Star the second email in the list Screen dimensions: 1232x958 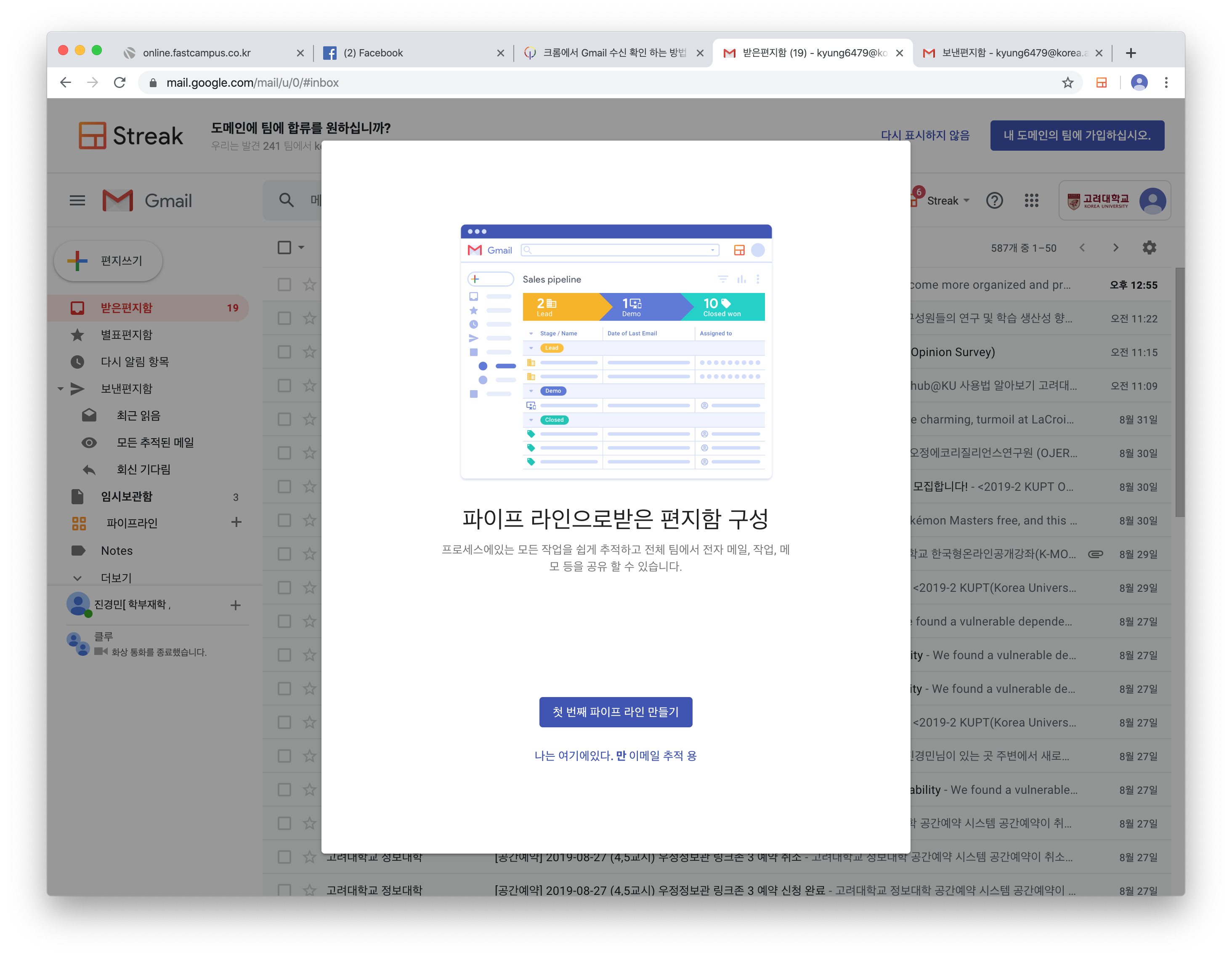pyautogui.click(x=309, y=318)
